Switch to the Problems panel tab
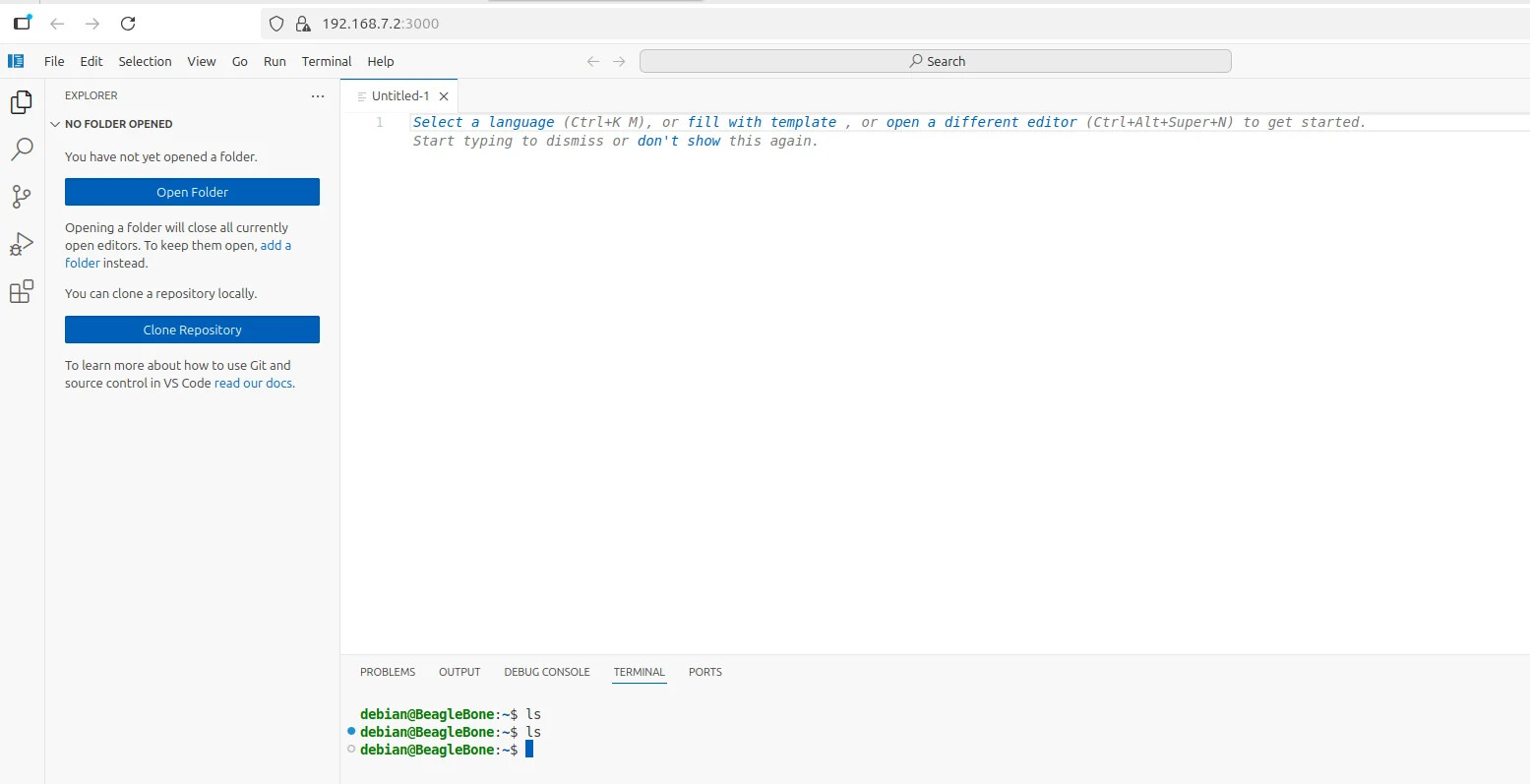The width and height of the screenshot is (1530, 784). coord(388,672)
